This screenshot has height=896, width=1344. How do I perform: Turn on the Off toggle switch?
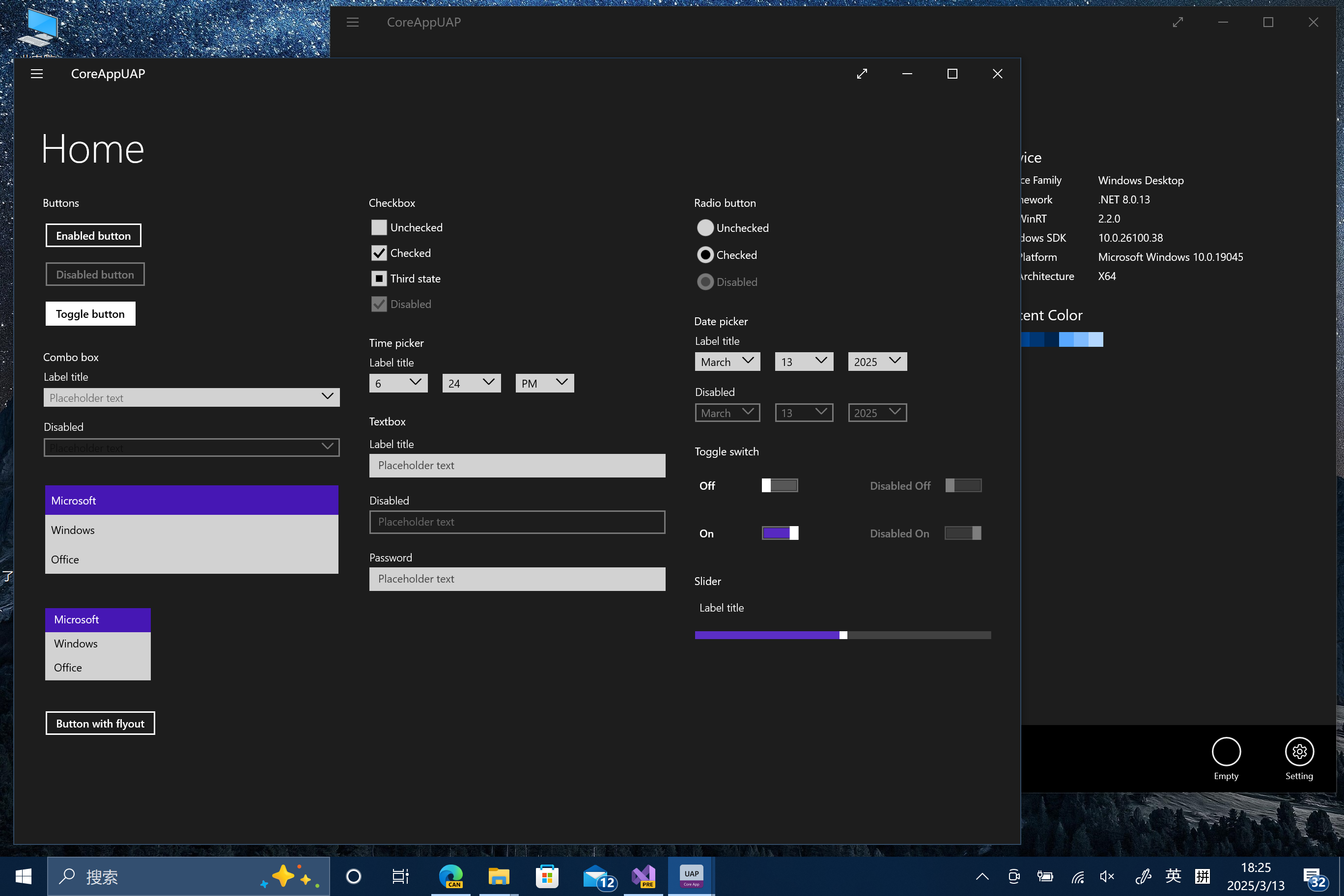[780, 486]
